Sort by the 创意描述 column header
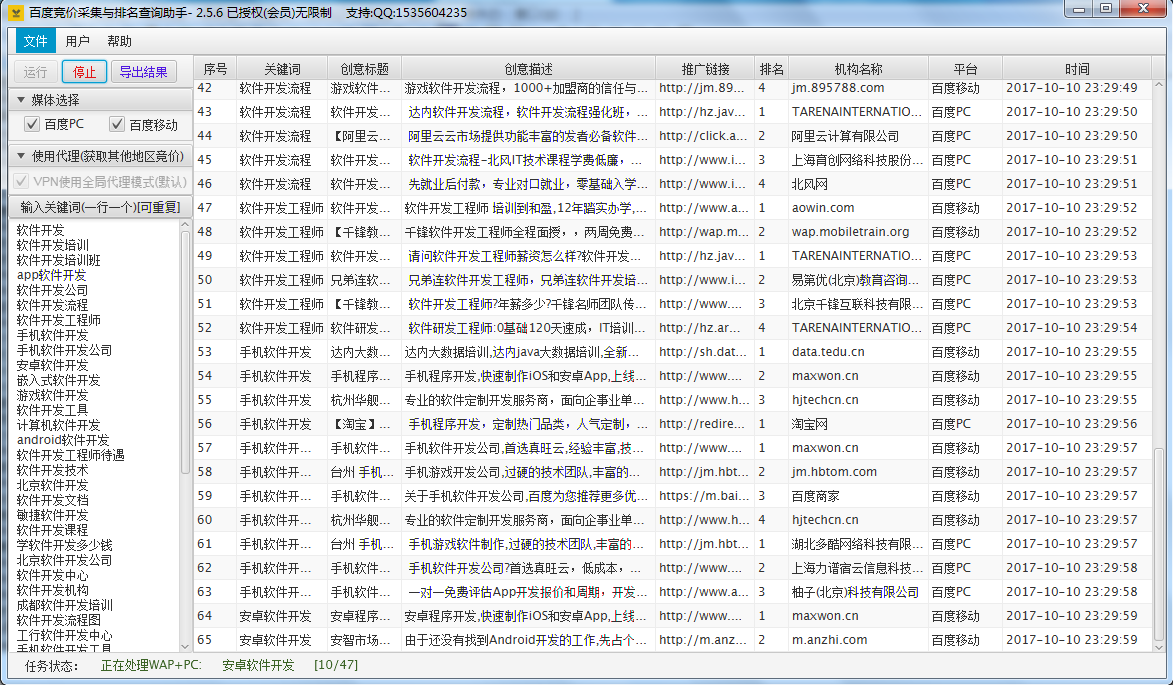The width and height of the screenshot is (1173, 685). point(528,69)
